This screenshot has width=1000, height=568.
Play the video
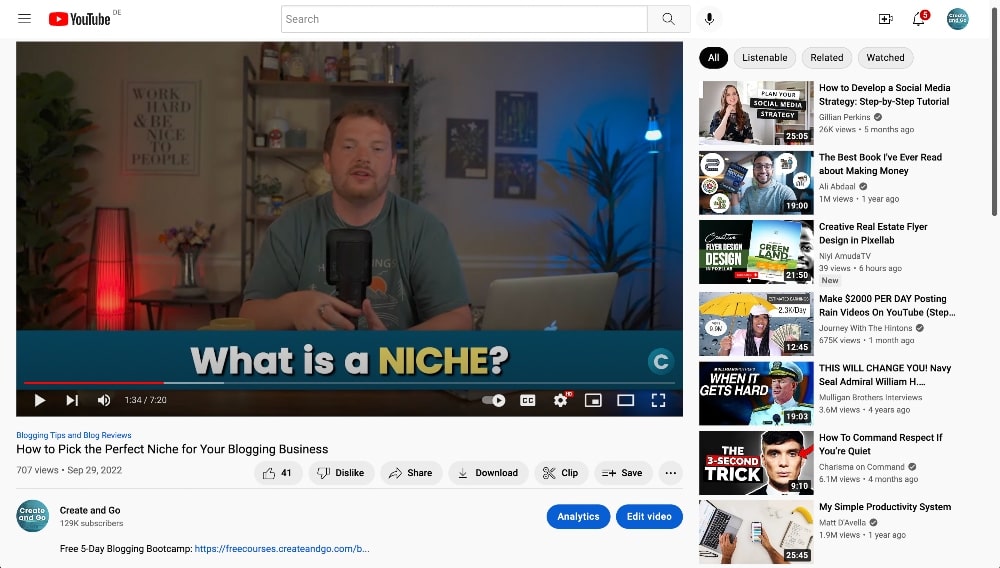(x=40, y=400)
